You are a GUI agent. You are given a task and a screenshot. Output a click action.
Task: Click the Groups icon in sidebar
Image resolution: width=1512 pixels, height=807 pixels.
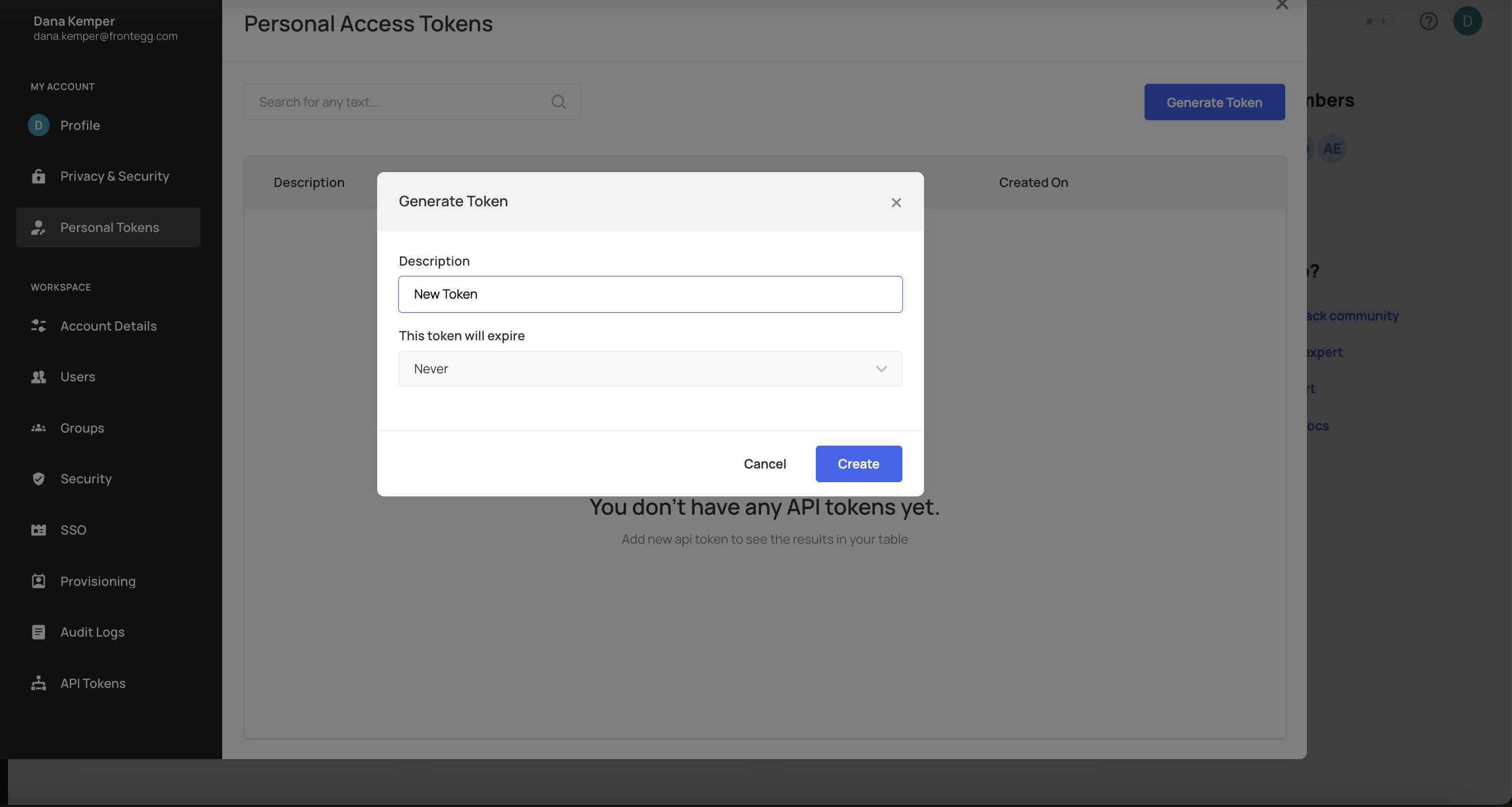[39, 428]
